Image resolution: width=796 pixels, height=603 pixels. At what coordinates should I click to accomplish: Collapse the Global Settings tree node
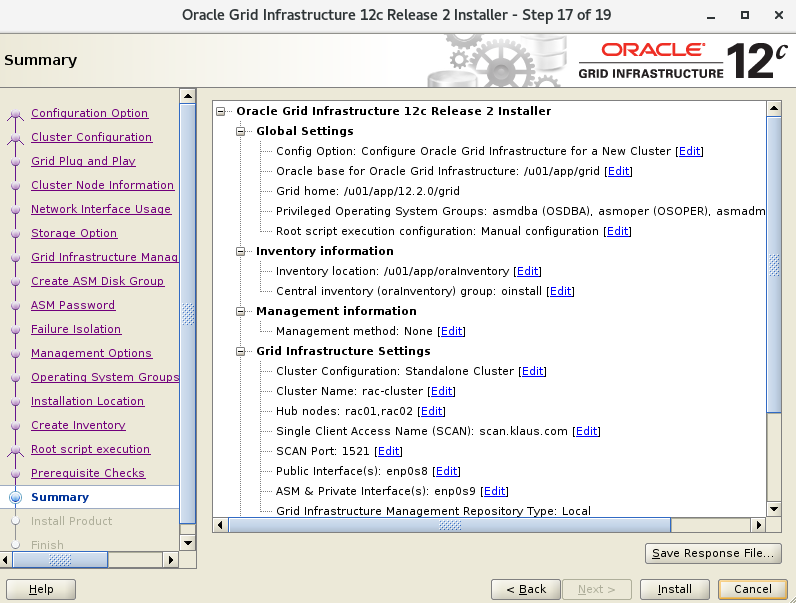pos(241,131)
